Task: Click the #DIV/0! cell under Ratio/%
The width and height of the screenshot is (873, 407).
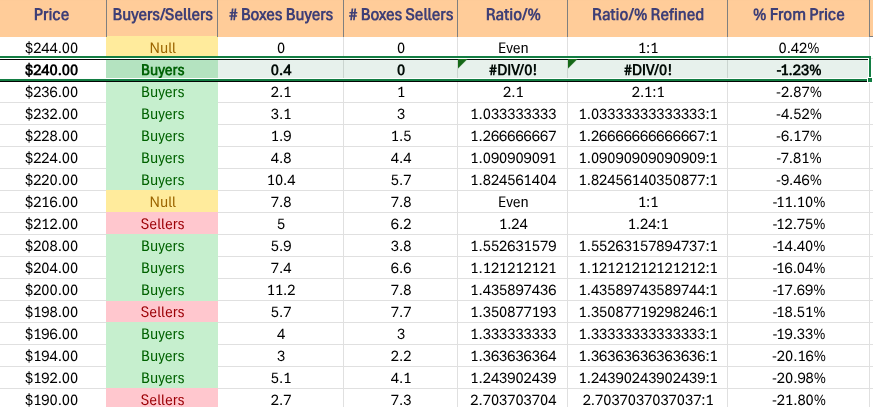Action: (x=512, y=70)
